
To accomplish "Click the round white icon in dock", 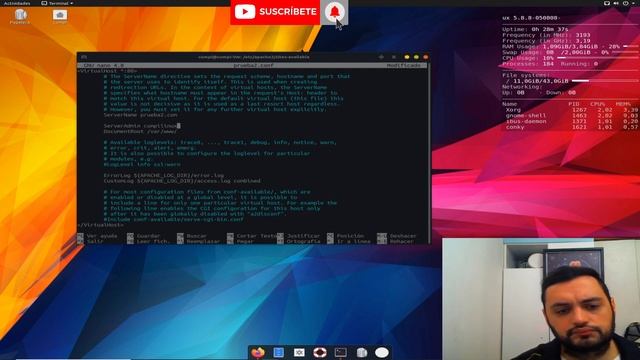I will point(382,352).
